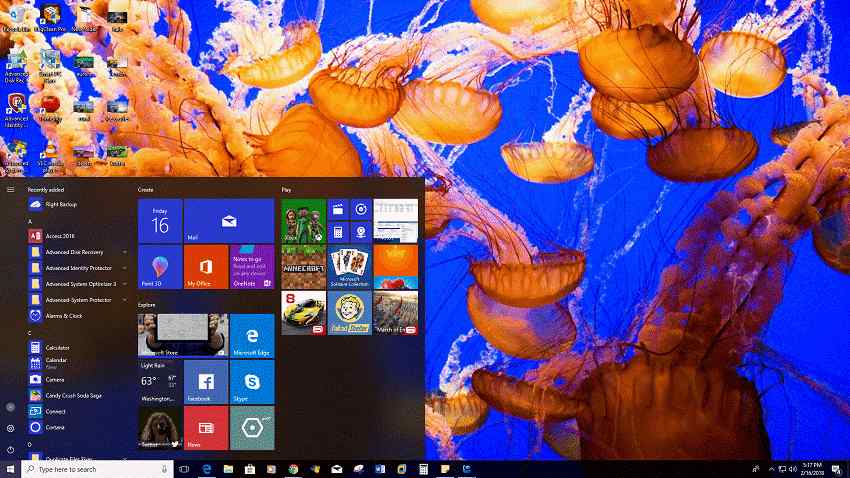The height and width of the screenshot is (478, 850).
Task: Open the Friday 16 calendar tile
Action: pyautogui.click(x=160, y=221)
